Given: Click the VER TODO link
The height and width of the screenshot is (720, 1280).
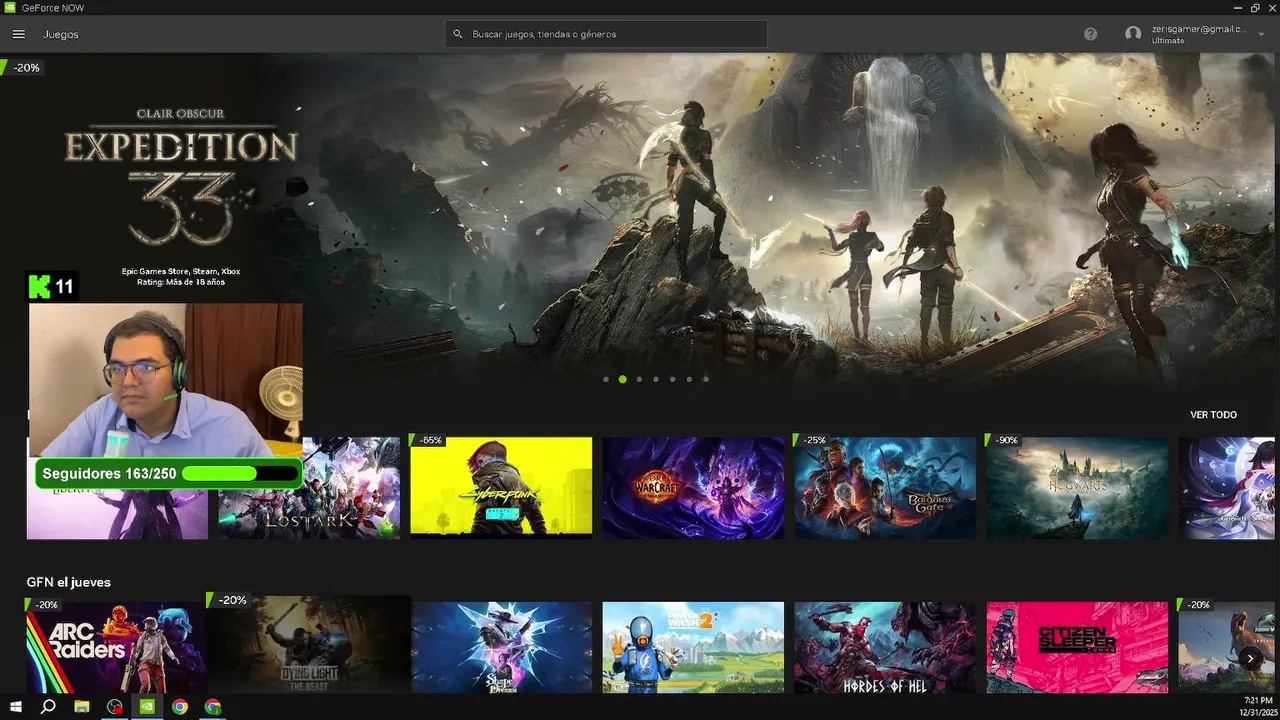Looking at the screenshot, I should click(1213, 415).
